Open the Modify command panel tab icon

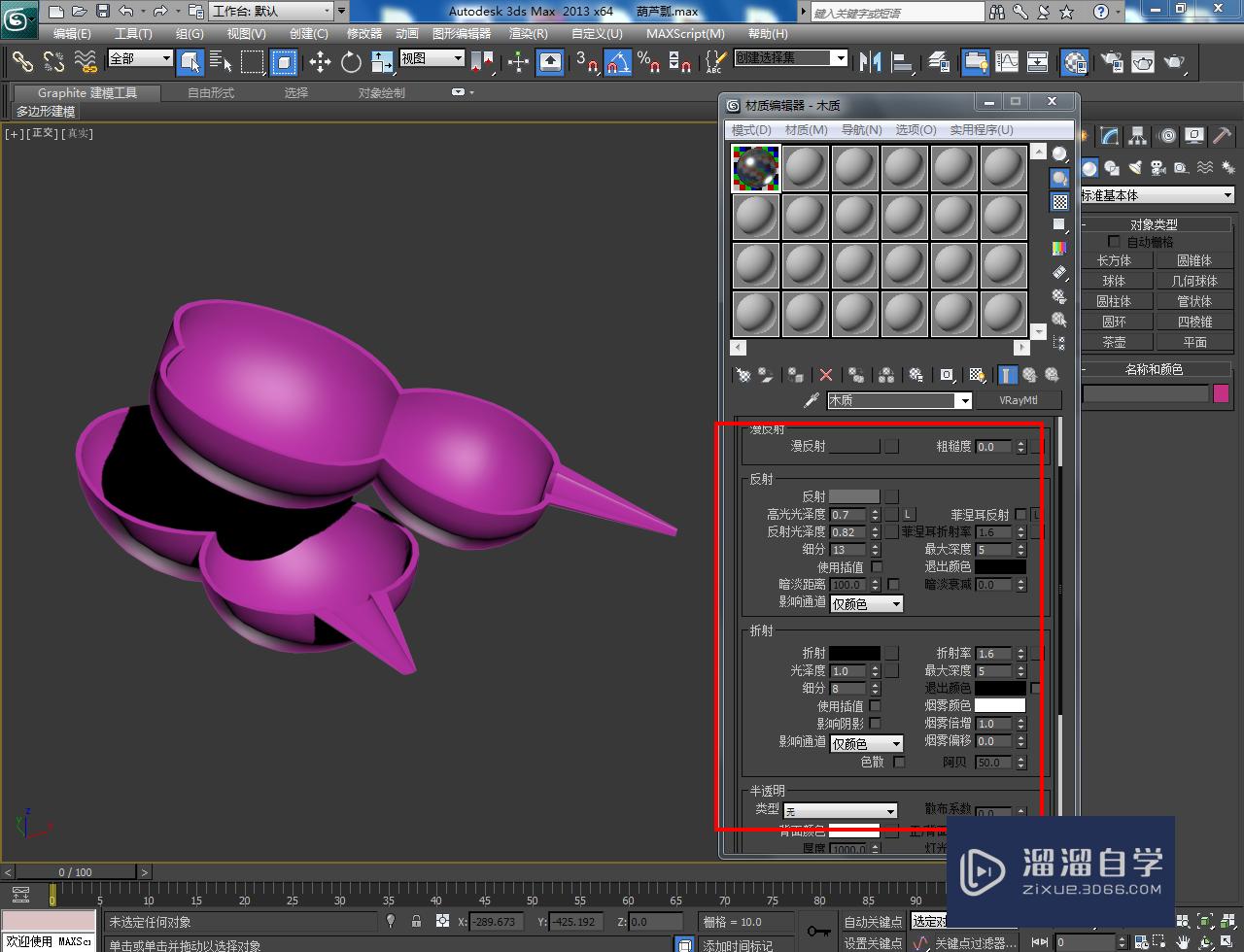(1109, 136)
